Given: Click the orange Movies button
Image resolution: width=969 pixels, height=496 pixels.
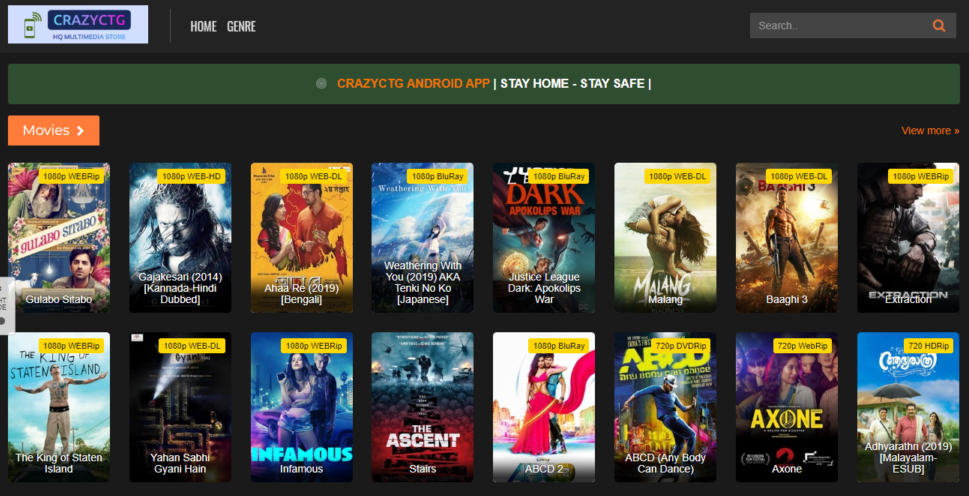Looking at the screenshot, I should click(54, 130).
